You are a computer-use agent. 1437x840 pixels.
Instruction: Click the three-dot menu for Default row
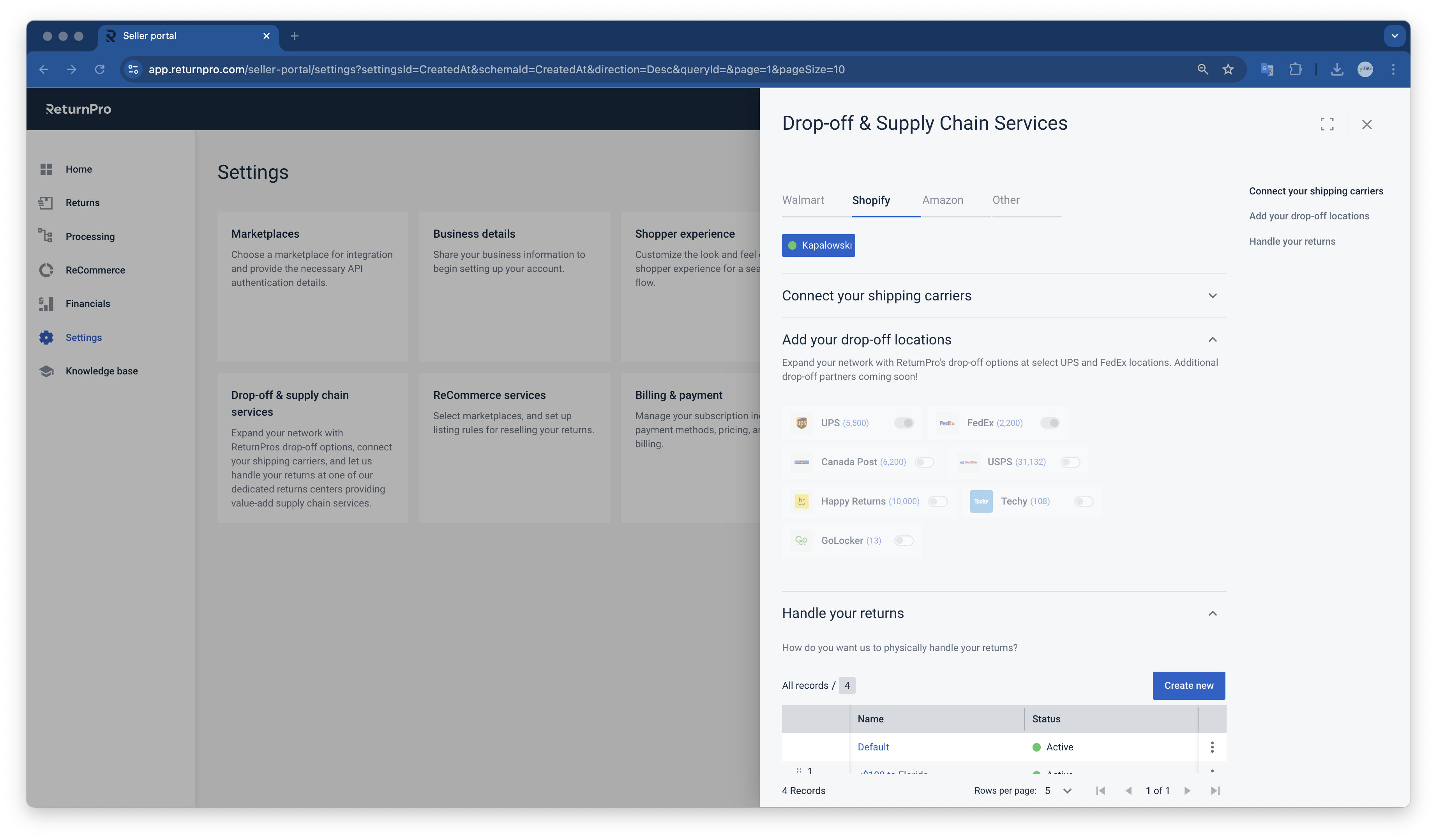coord(1212,746)
